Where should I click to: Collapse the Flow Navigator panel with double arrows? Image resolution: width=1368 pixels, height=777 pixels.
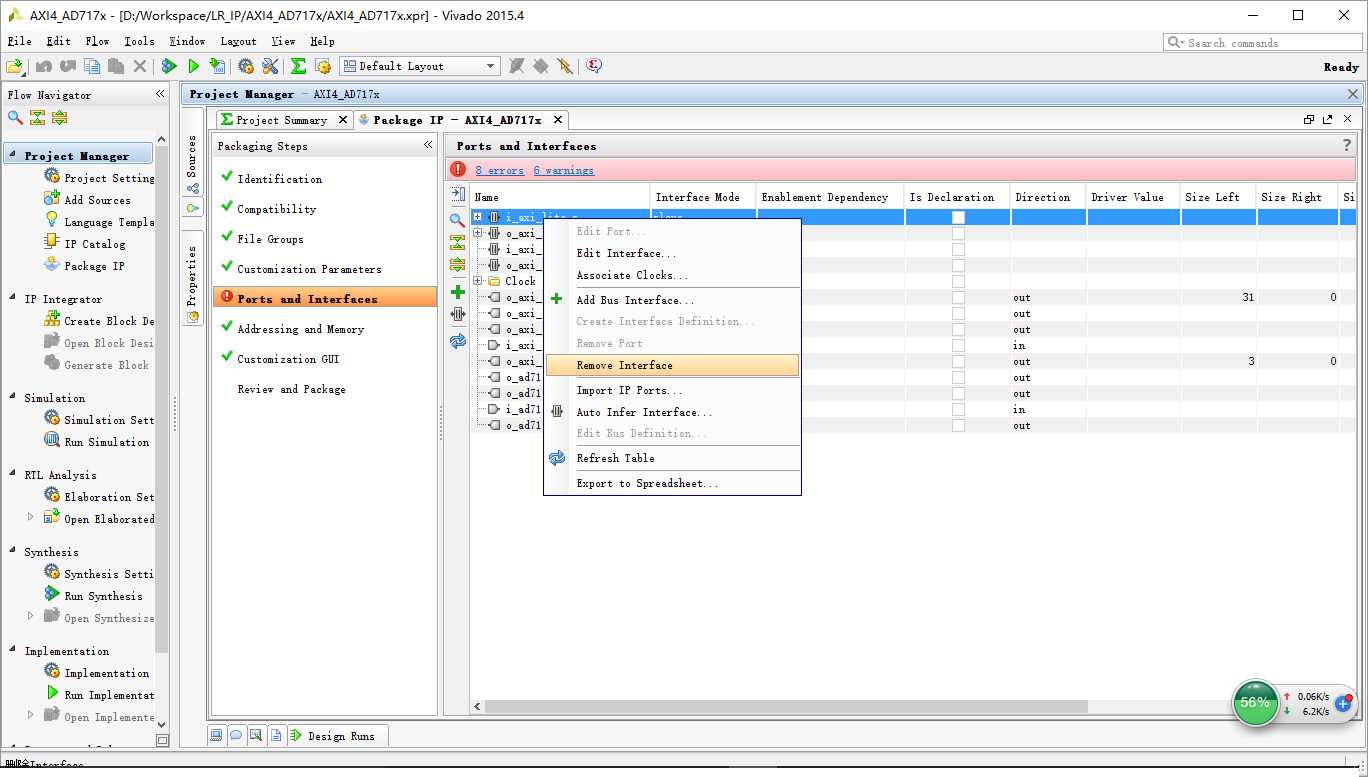point(160,94)
